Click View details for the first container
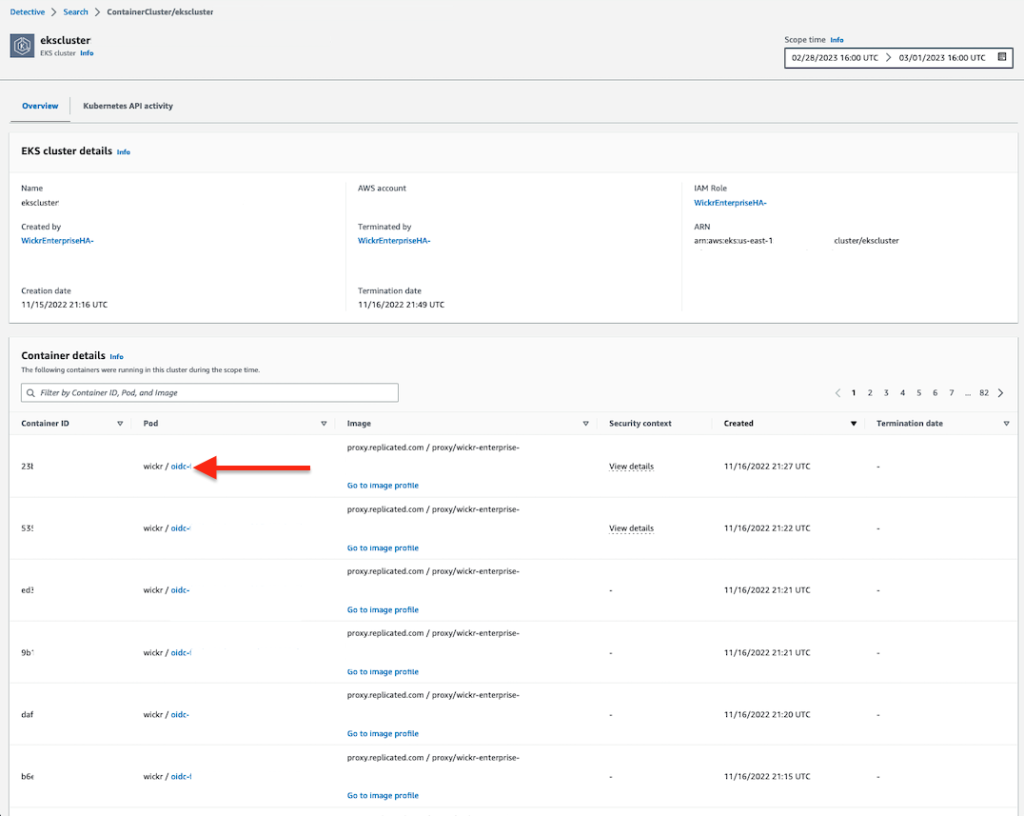Screen dimensions: 1024x816 [x=631, y=466]
